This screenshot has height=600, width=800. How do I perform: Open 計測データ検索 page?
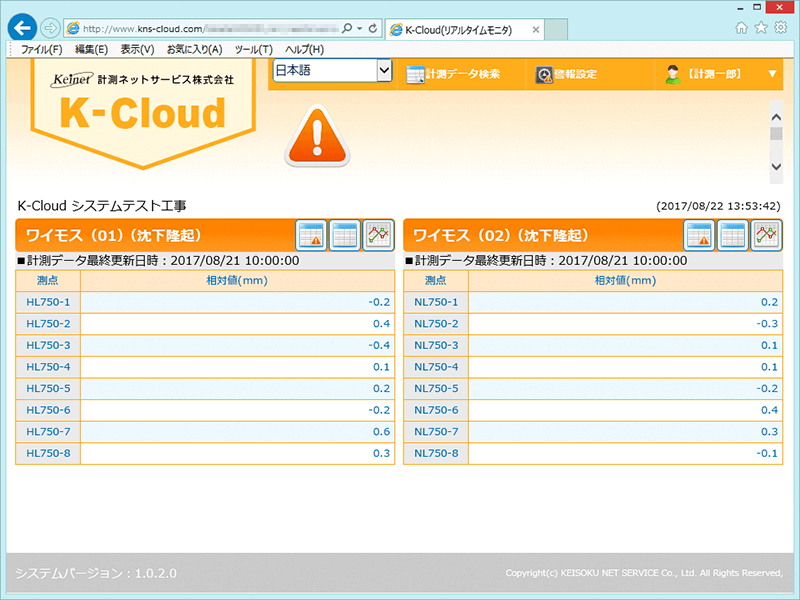(454, 74)
